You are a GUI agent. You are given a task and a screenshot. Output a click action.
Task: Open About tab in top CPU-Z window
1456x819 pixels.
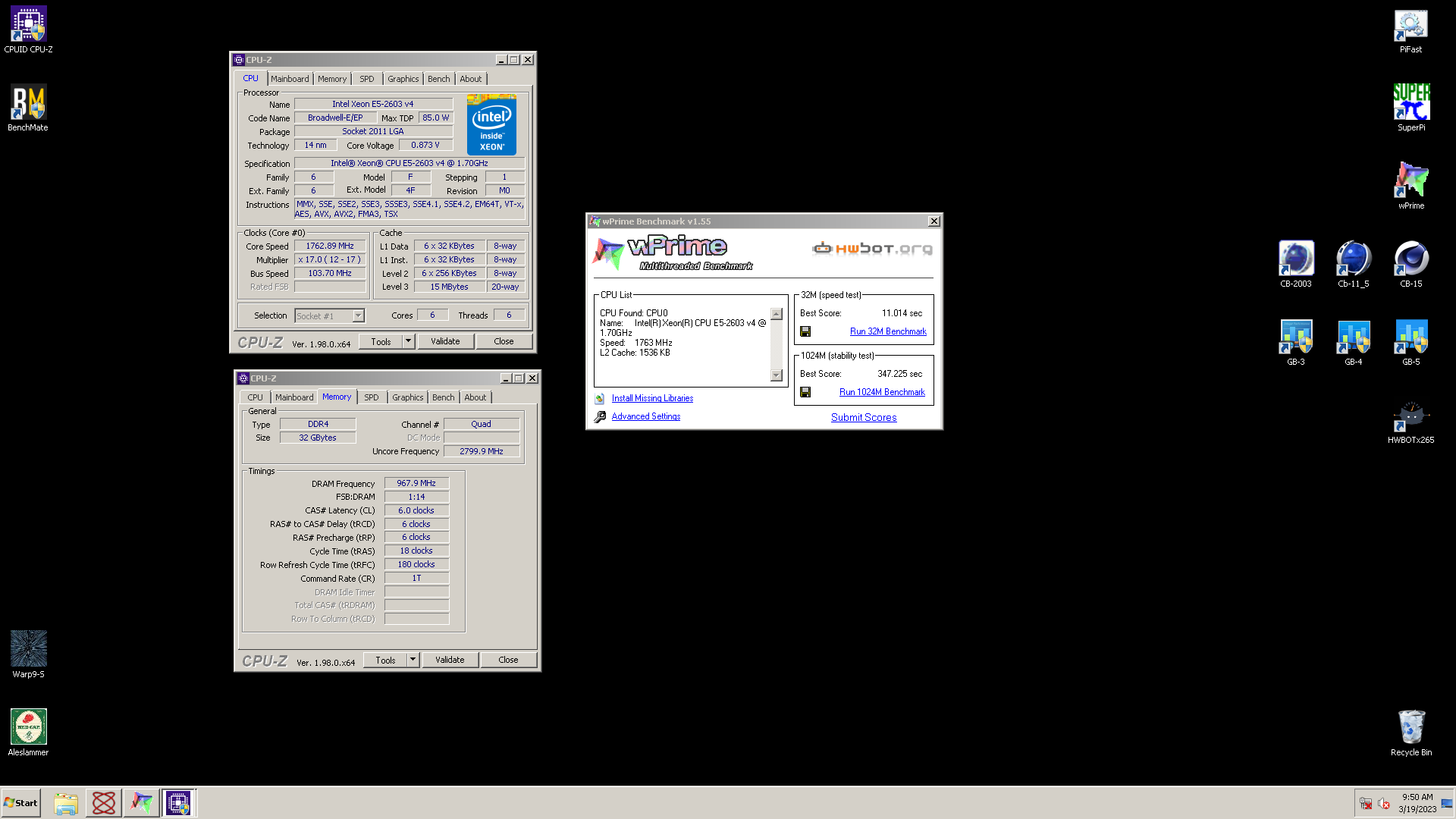(471, 79)
